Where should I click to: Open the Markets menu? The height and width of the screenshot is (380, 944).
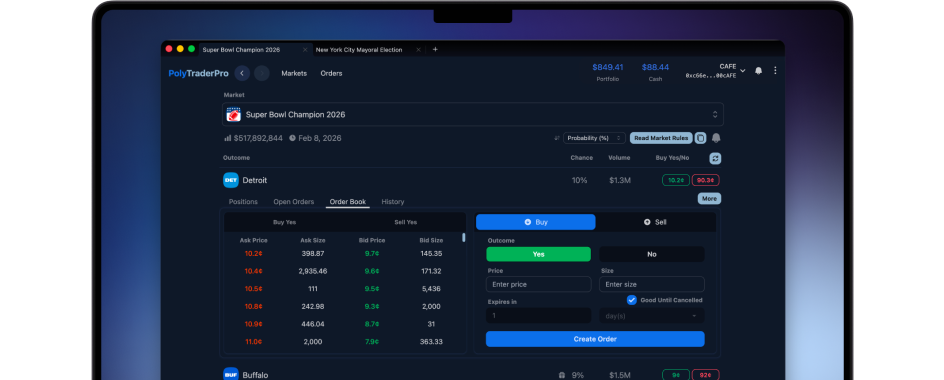[x=294, y=73]
